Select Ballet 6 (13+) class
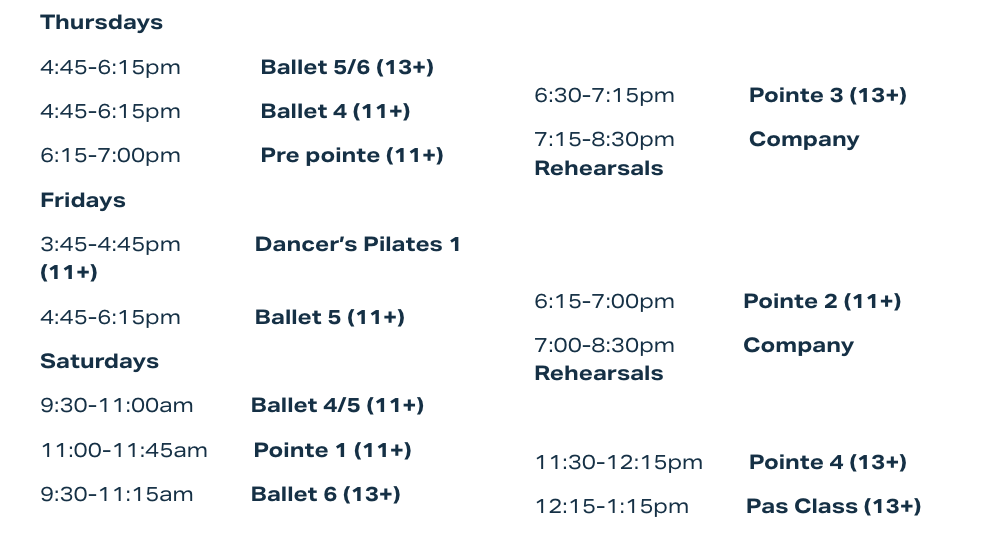Image resolution: width=993 pixels, height=534 pixels. [326, 494]
